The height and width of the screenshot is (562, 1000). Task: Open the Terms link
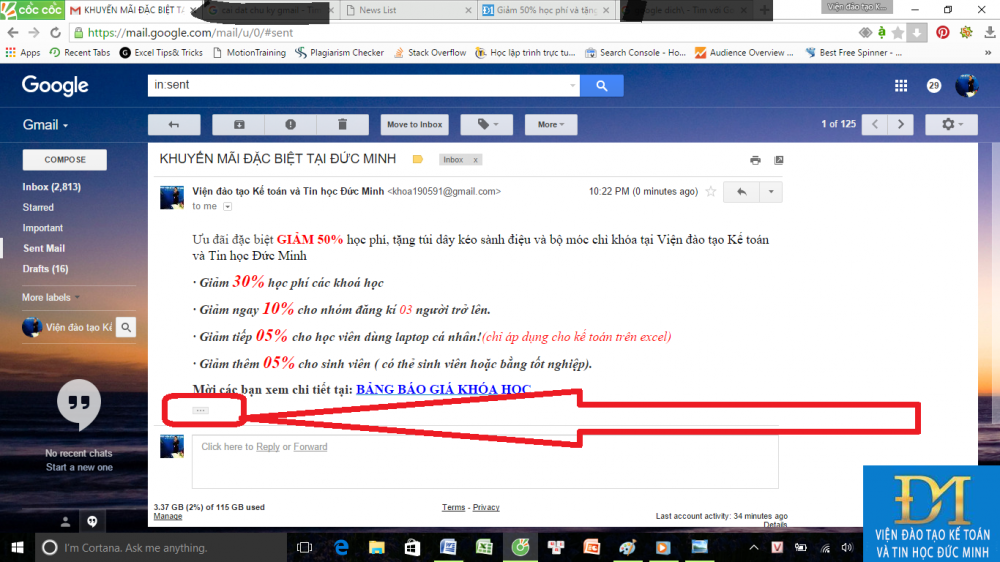[453, 507]
